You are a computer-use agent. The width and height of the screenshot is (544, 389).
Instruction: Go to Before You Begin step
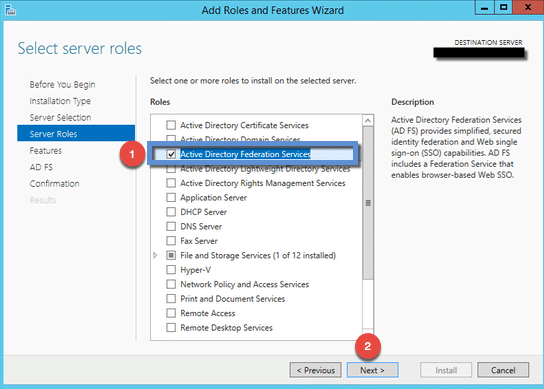[x=62, y=84]
